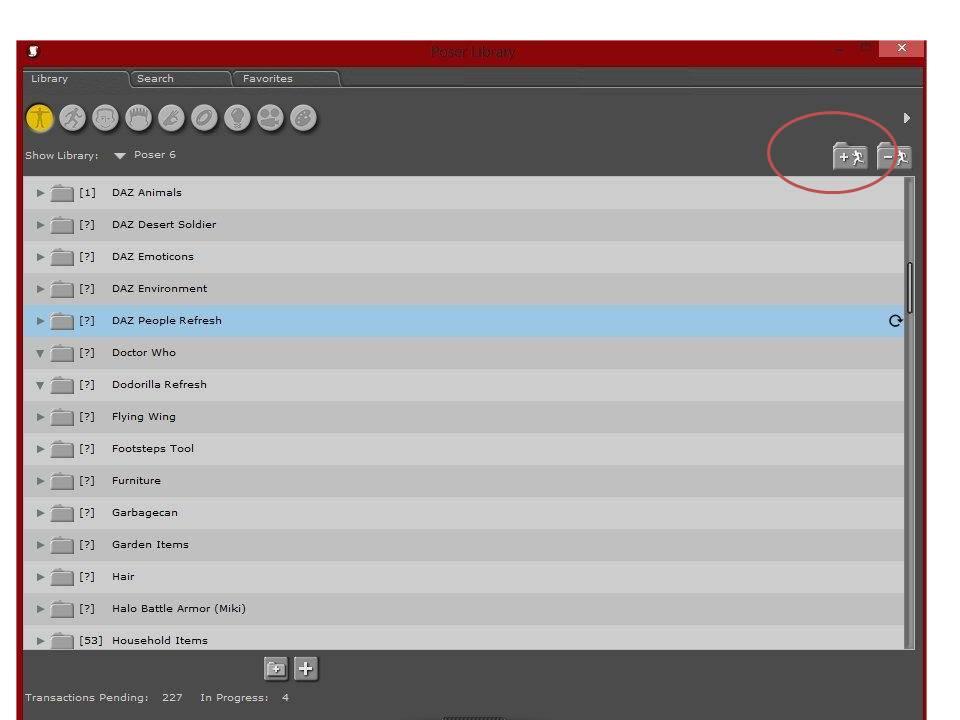Collapse the Doctor Who folder

tap(40, 353)
